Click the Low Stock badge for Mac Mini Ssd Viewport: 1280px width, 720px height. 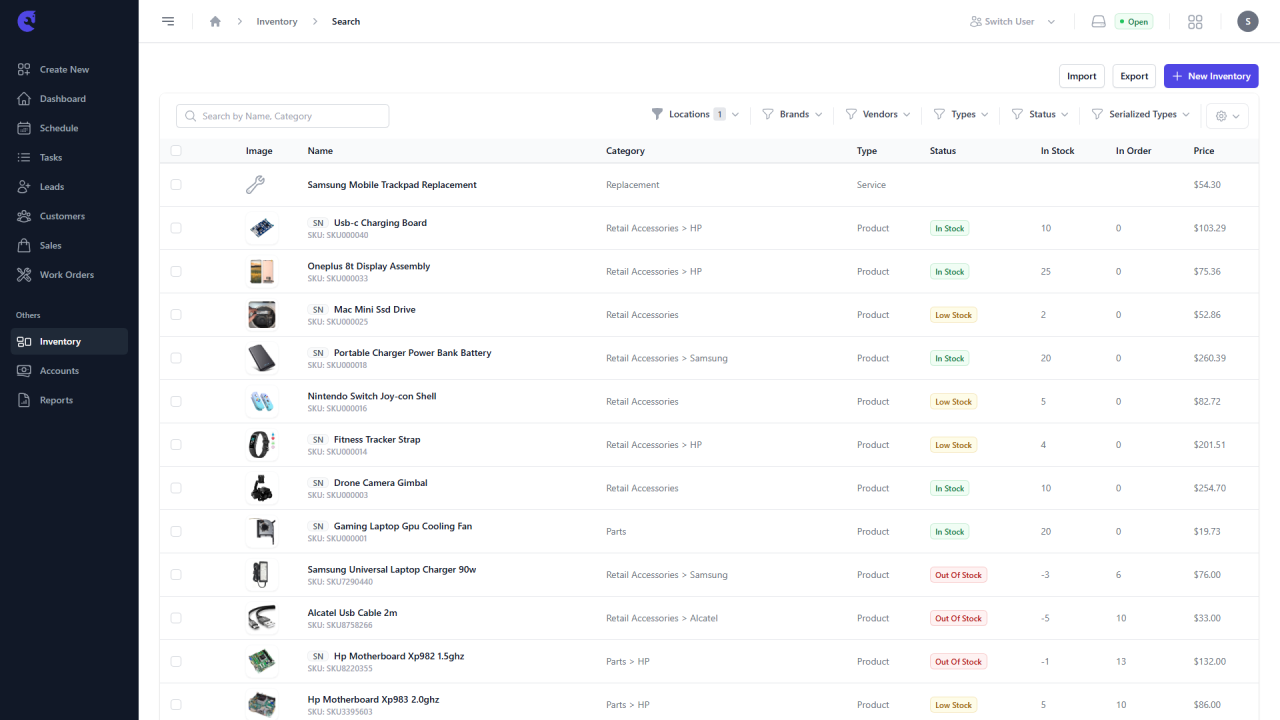[953, 315]
